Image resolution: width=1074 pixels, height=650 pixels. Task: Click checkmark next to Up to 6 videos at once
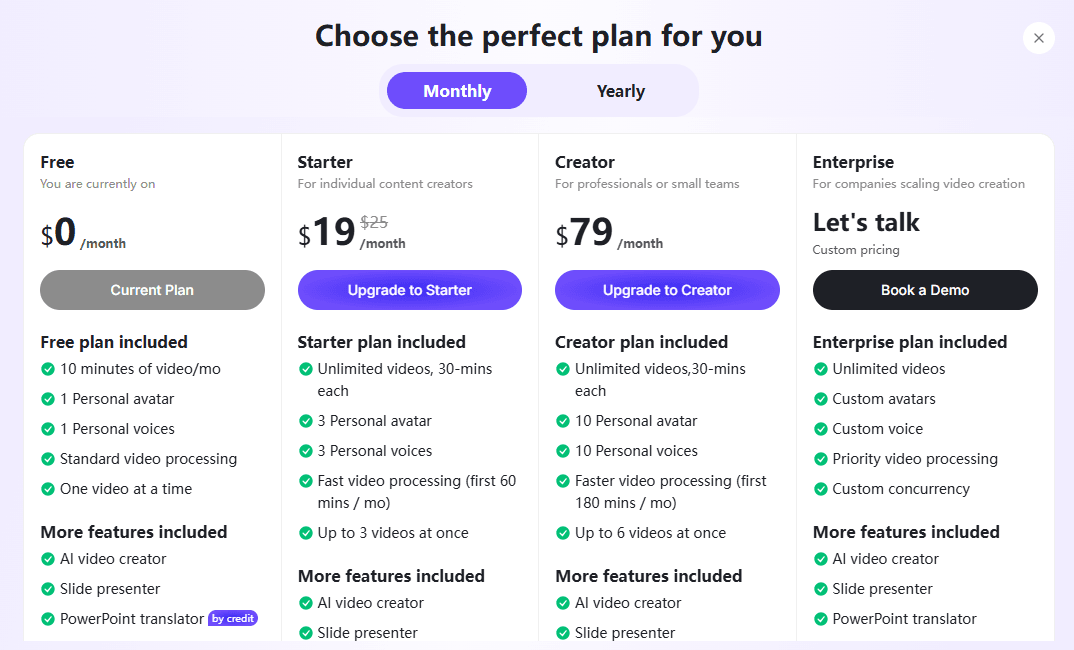pyautogui.click(x=563, y=533)
